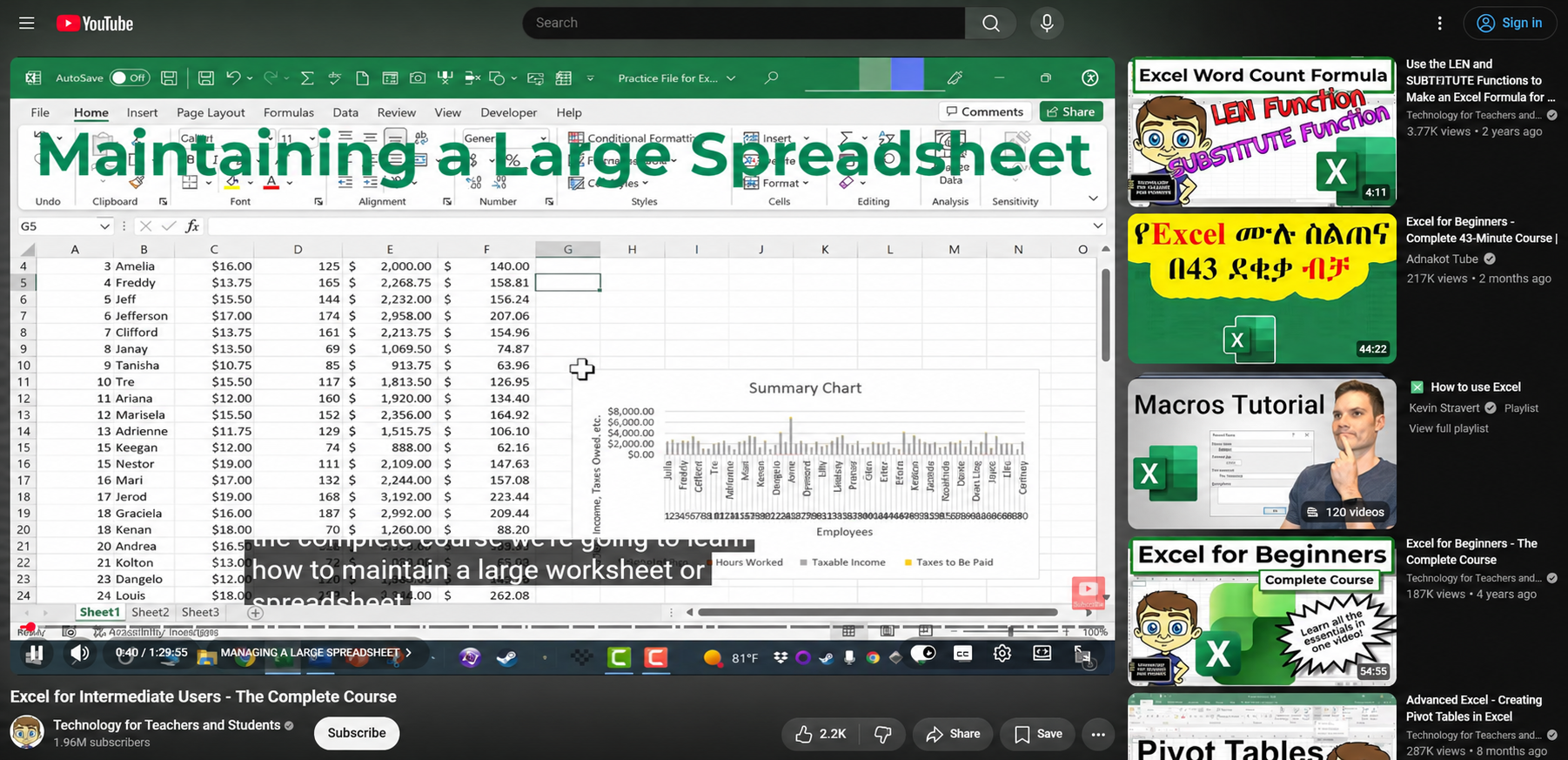Screen dimensions: 1568x760
Task: Go to the YouTube home logo
Action: coord(95,24)
